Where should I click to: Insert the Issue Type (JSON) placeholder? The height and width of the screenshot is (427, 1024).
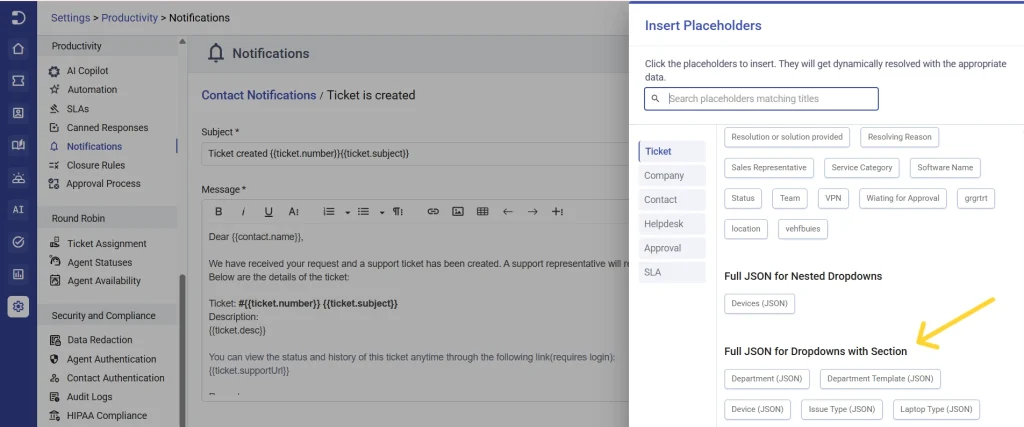(841, 409)
